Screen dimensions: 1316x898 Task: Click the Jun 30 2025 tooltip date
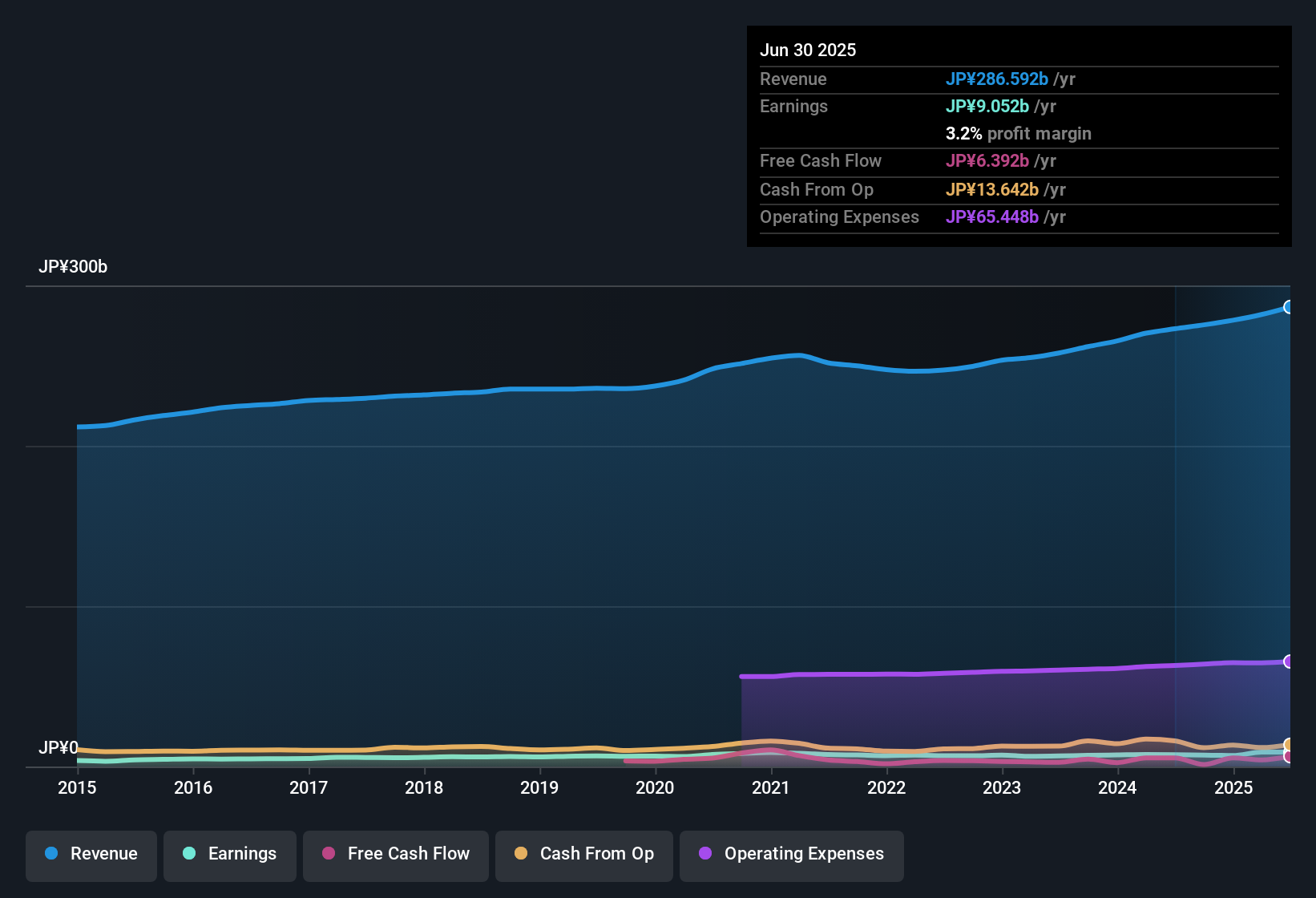tap(808, 51)
